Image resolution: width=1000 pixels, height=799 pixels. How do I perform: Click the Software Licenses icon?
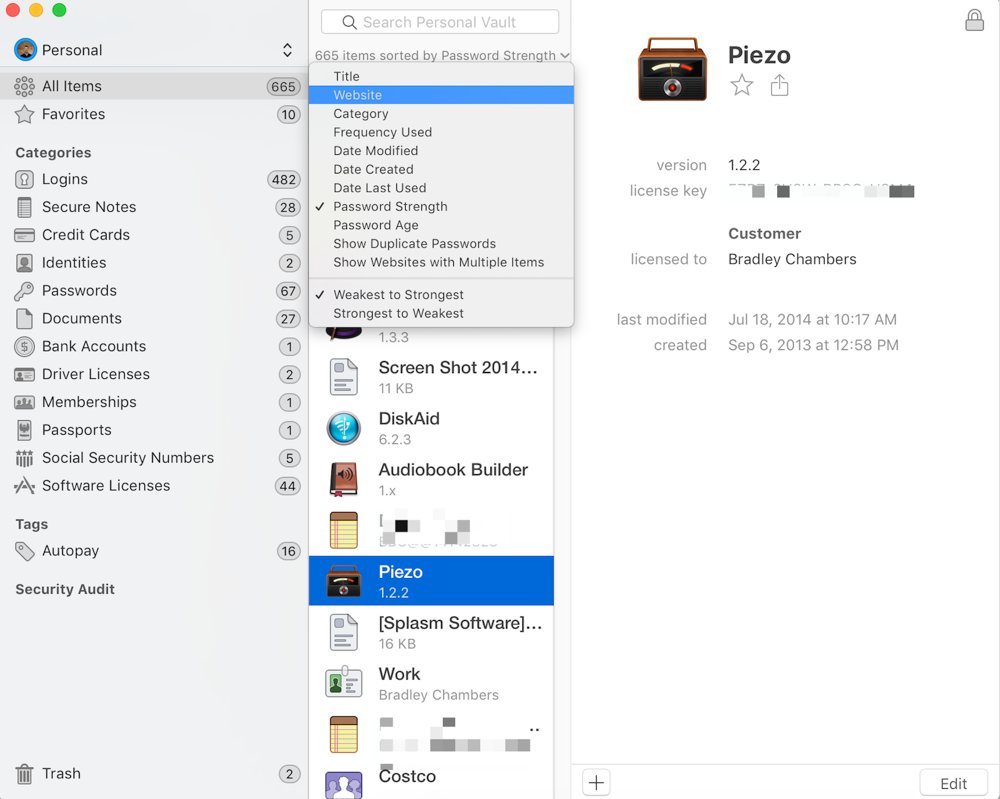pos(24,486)
